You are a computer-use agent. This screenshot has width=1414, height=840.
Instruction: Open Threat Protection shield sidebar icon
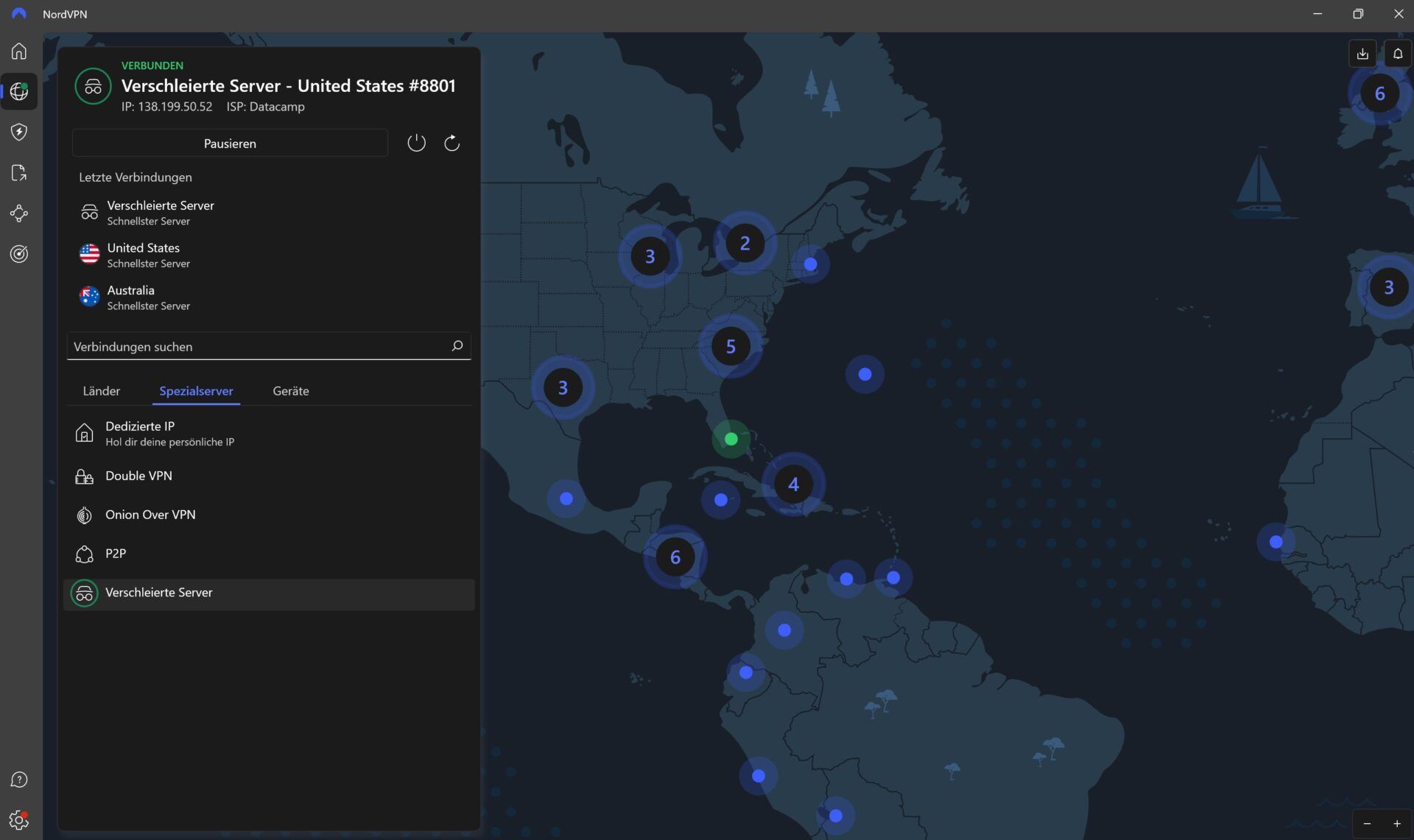[x=19, y=132]
